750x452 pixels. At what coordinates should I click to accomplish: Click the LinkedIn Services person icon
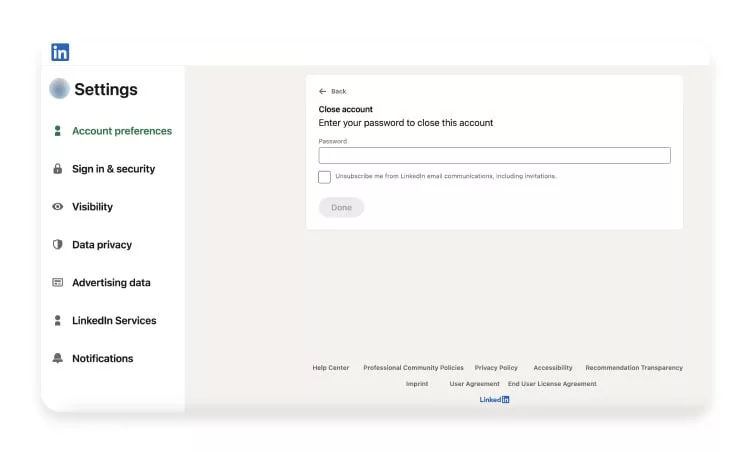tap(58, 321)
